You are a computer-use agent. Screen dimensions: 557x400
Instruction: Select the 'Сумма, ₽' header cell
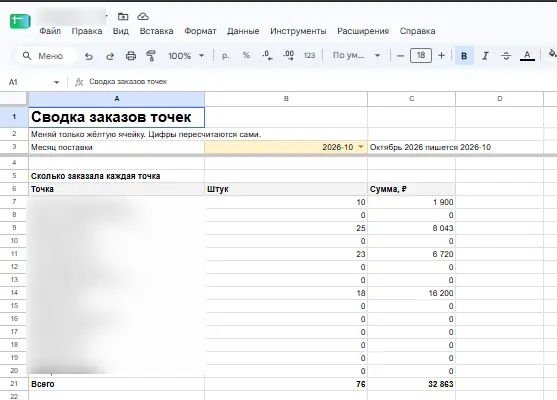411,189
